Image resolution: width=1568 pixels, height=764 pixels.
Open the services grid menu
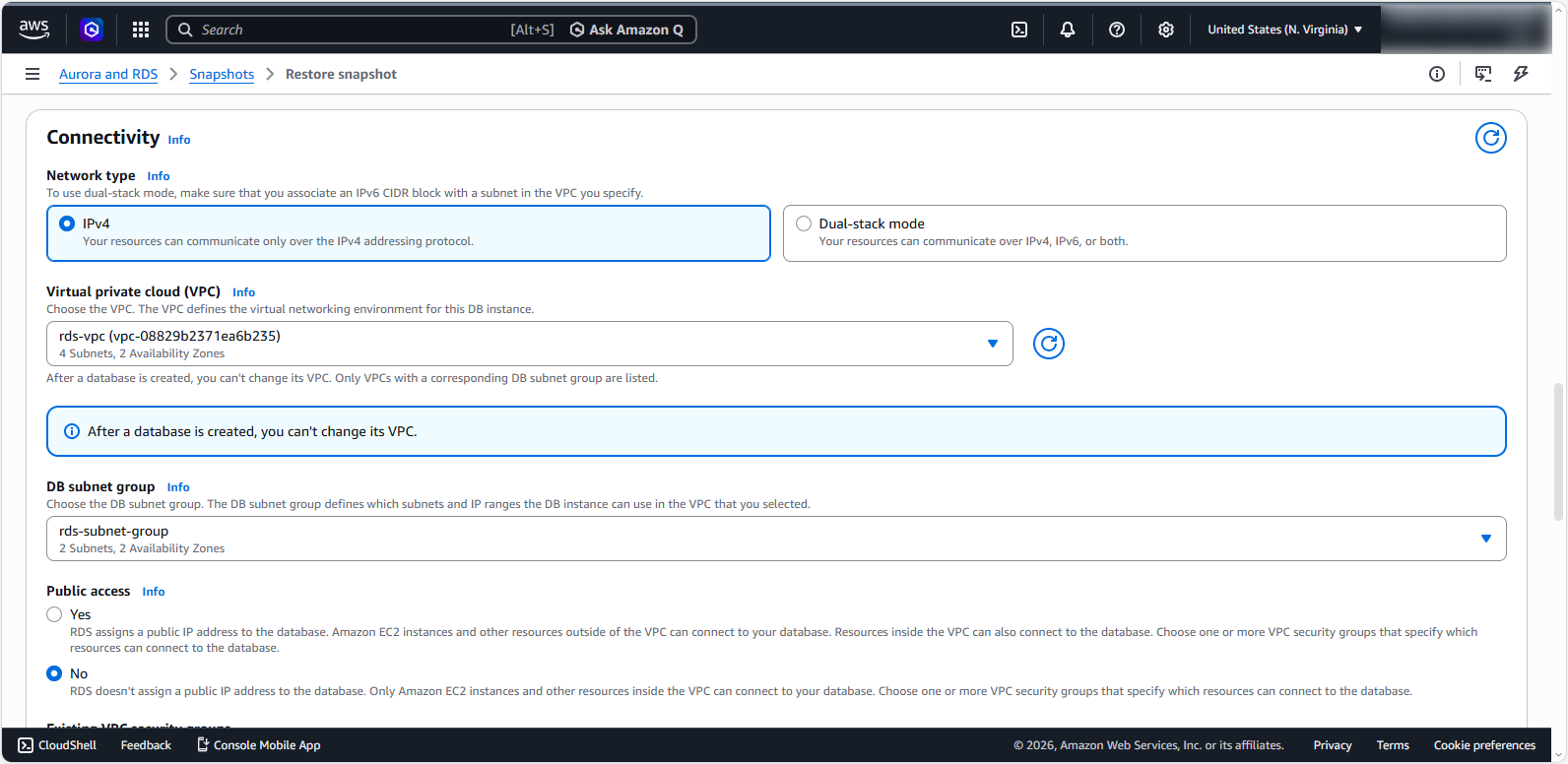tap(141, 30)
